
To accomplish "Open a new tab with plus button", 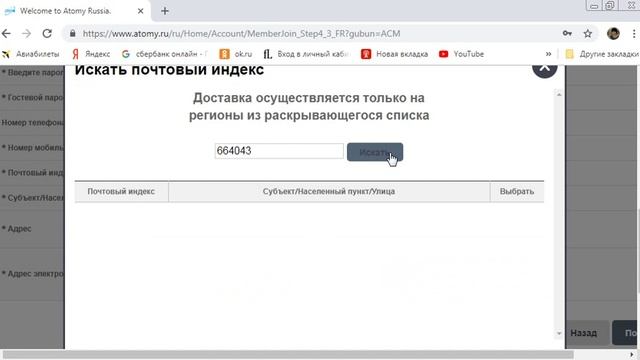I will [x=164, y=11].
